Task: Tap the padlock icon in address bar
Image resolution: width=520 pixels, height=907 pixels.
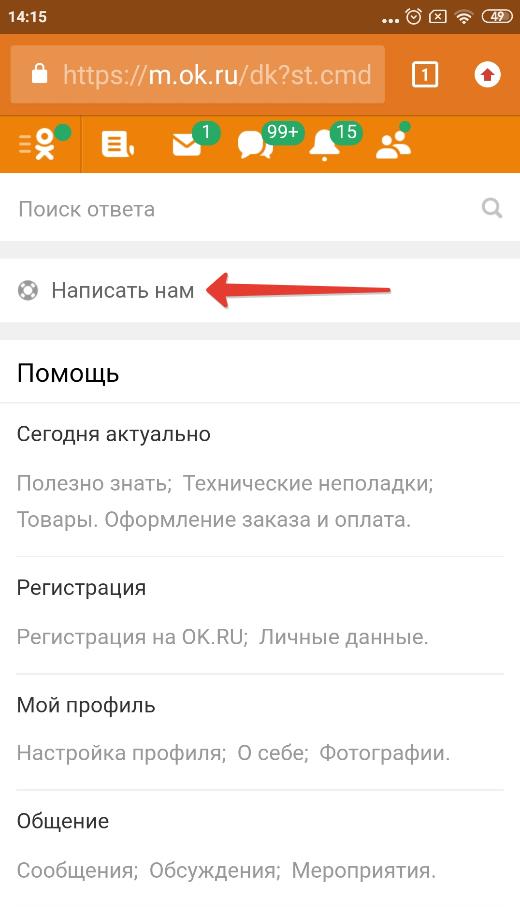Action: (x=39, y=74)
